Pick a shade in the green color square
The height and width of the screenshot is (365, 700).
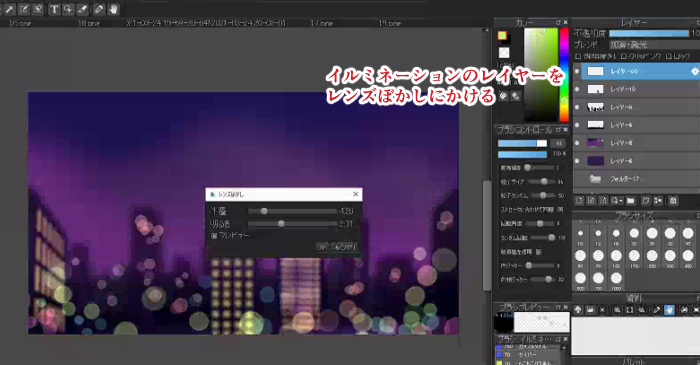pos(541,75)
